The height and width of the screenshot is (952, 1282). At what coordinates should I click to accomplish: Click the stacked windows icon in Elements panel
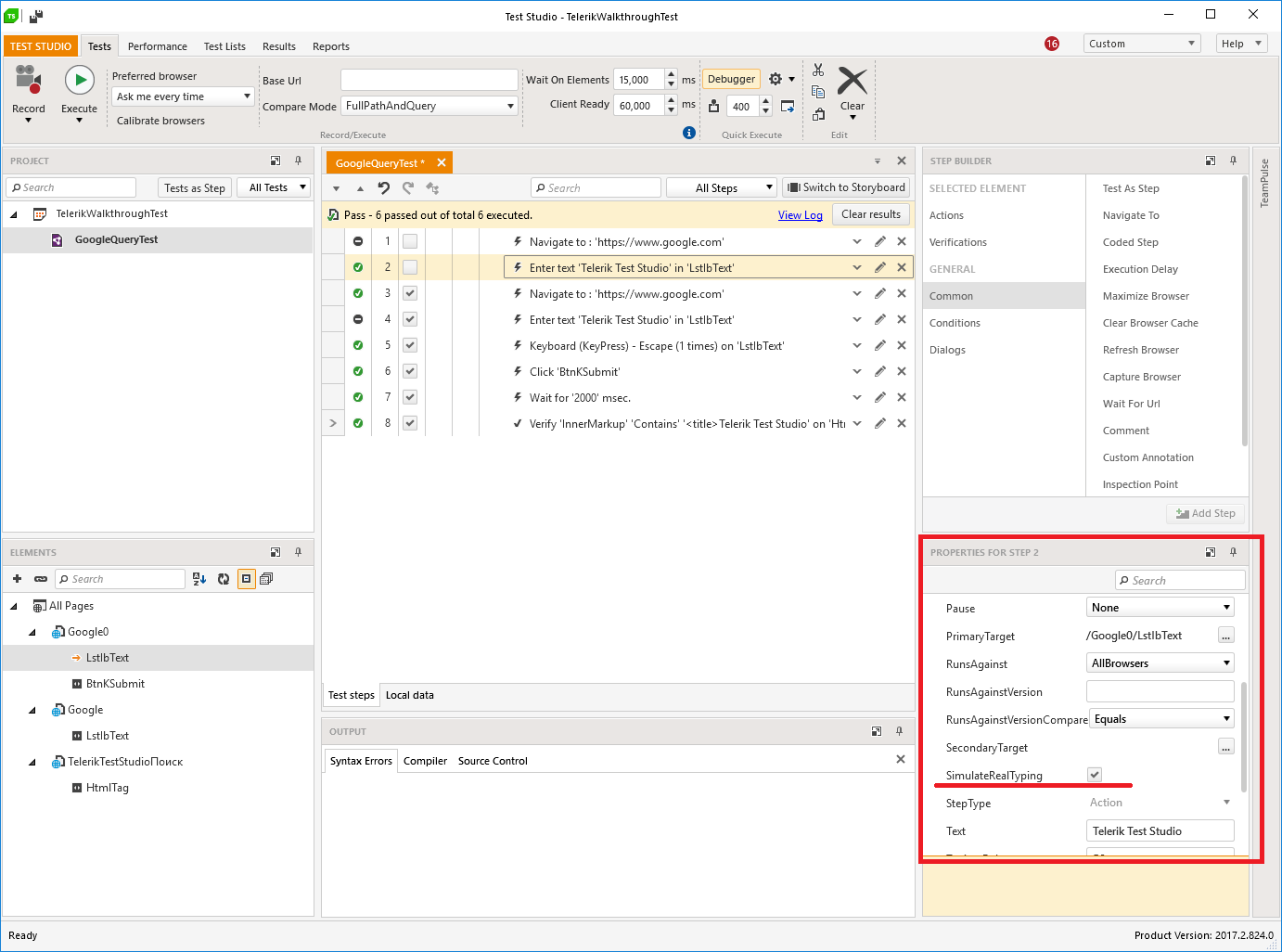coord(266,579)
